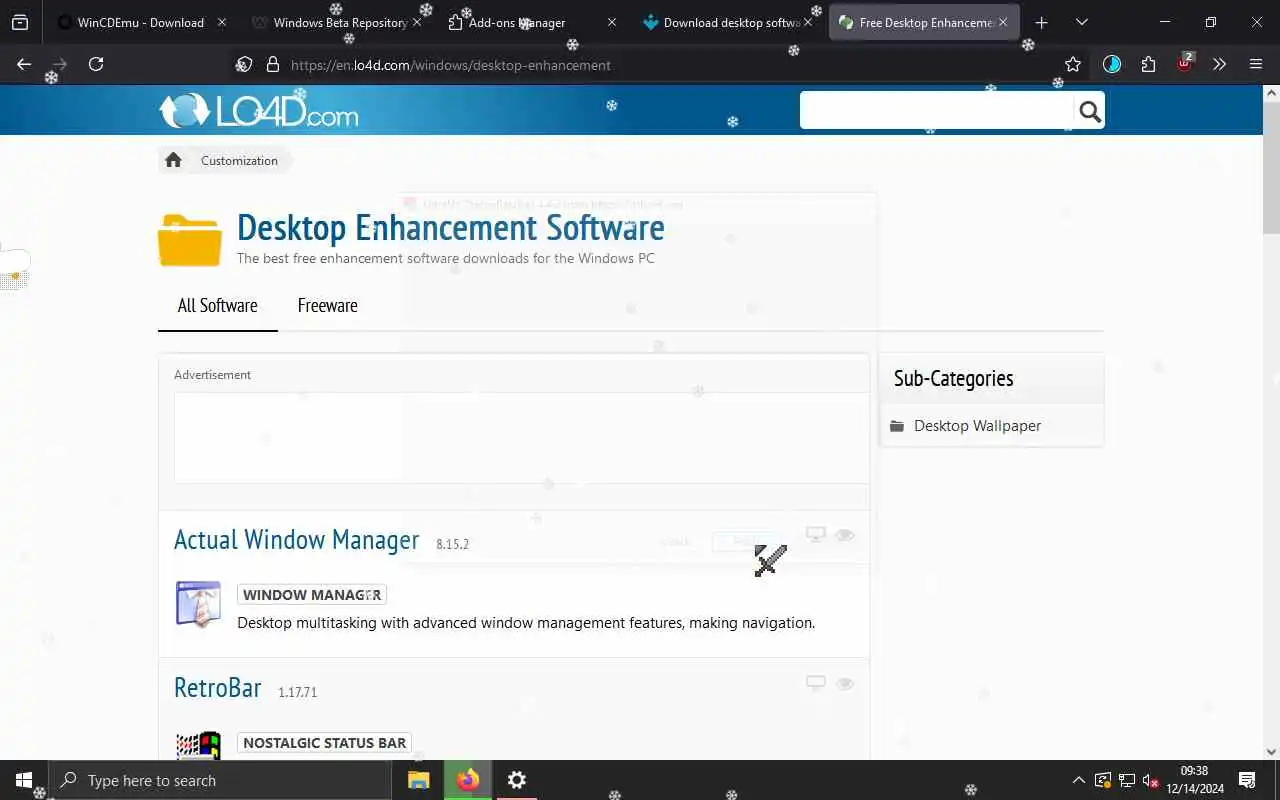Click the magnifier search button

click(x=1090, y=111)
